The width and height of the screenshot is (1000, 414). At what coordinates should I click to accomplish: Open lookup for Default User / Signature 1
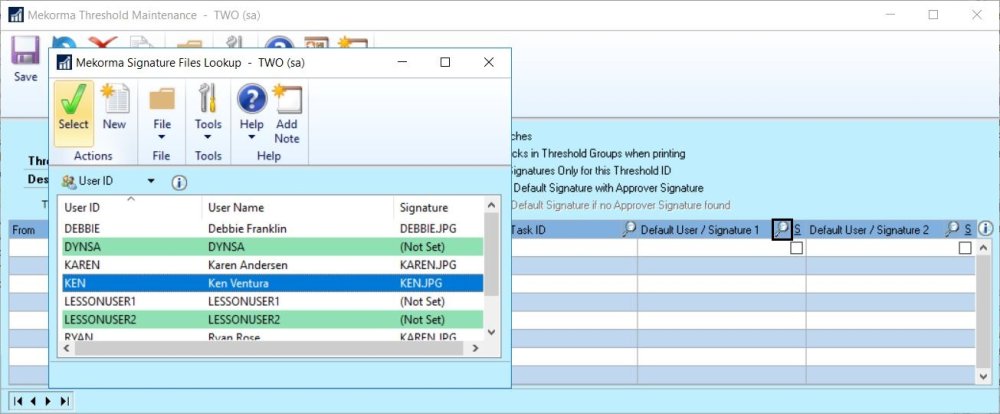(781, 229)
